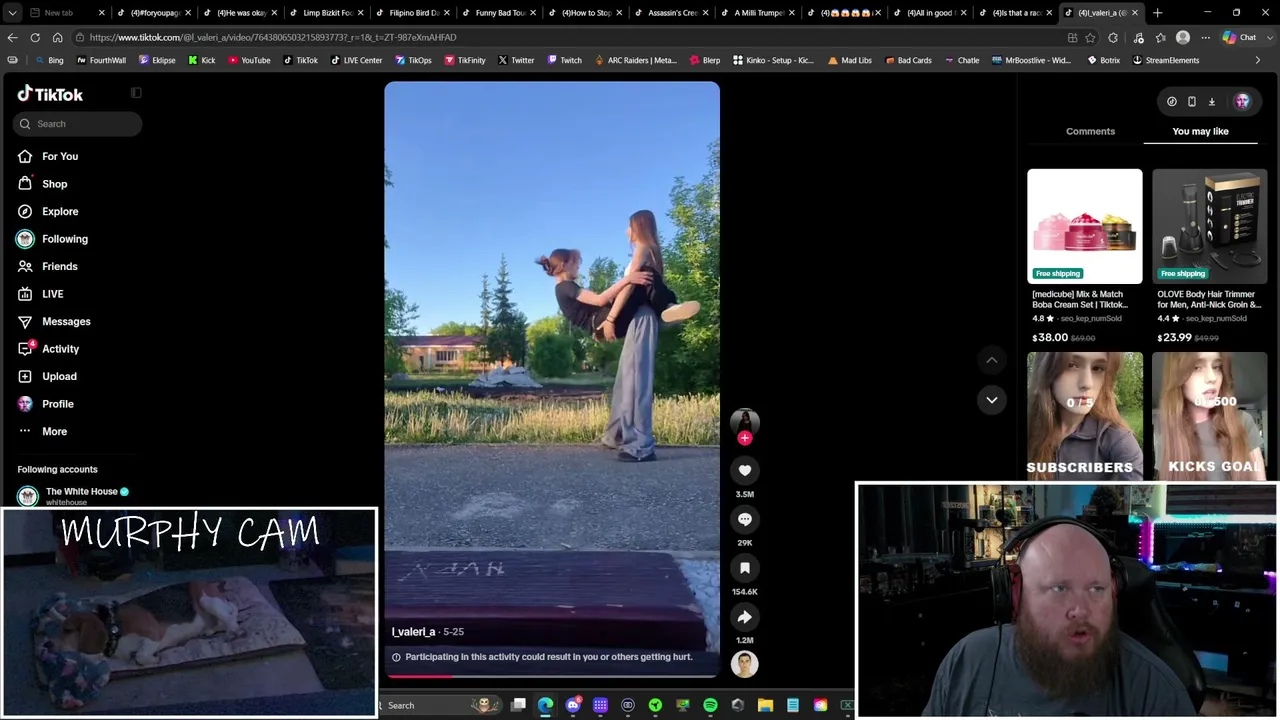Open the SUBSCRIBERS video thumbnail
Screen dimensions: 1280x720
pos(1084,416)
